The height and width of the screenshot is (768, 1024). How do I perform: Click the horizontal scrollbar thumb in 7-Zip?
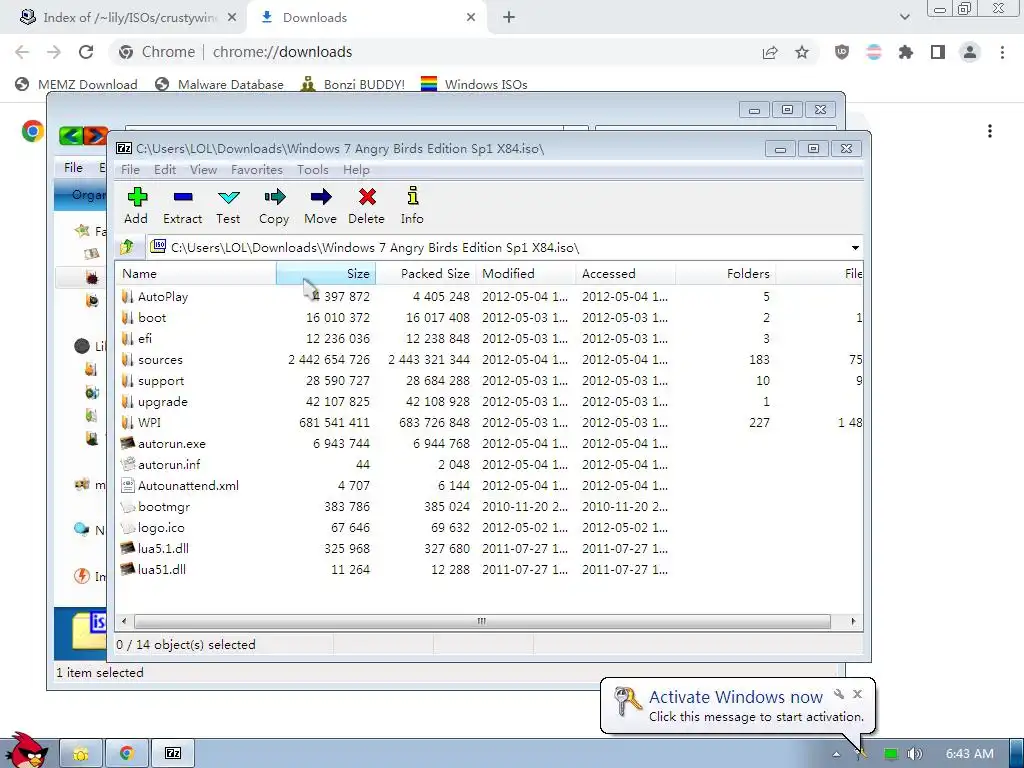[x=482, y=621]
